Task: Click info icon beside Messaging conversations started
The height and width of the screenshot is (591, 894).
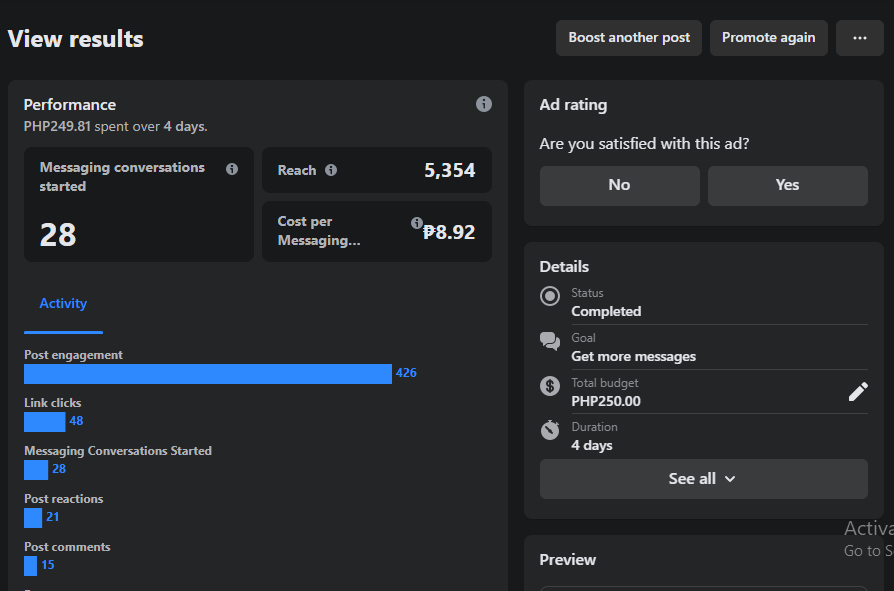Action: point(232,169)
